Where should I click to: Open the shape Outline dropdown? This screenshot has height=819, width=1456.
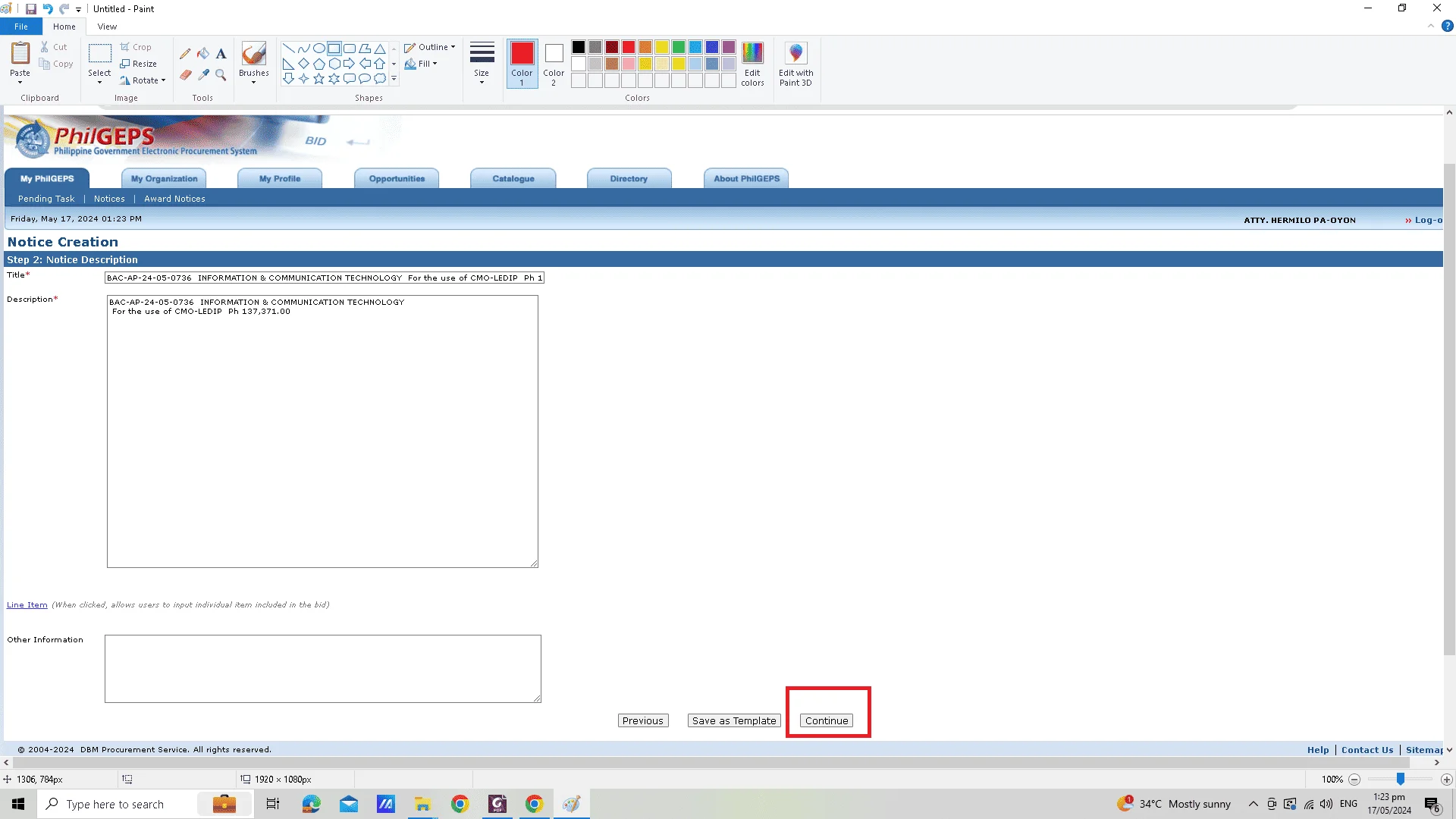pyautogui.click(x=430, y=47)
